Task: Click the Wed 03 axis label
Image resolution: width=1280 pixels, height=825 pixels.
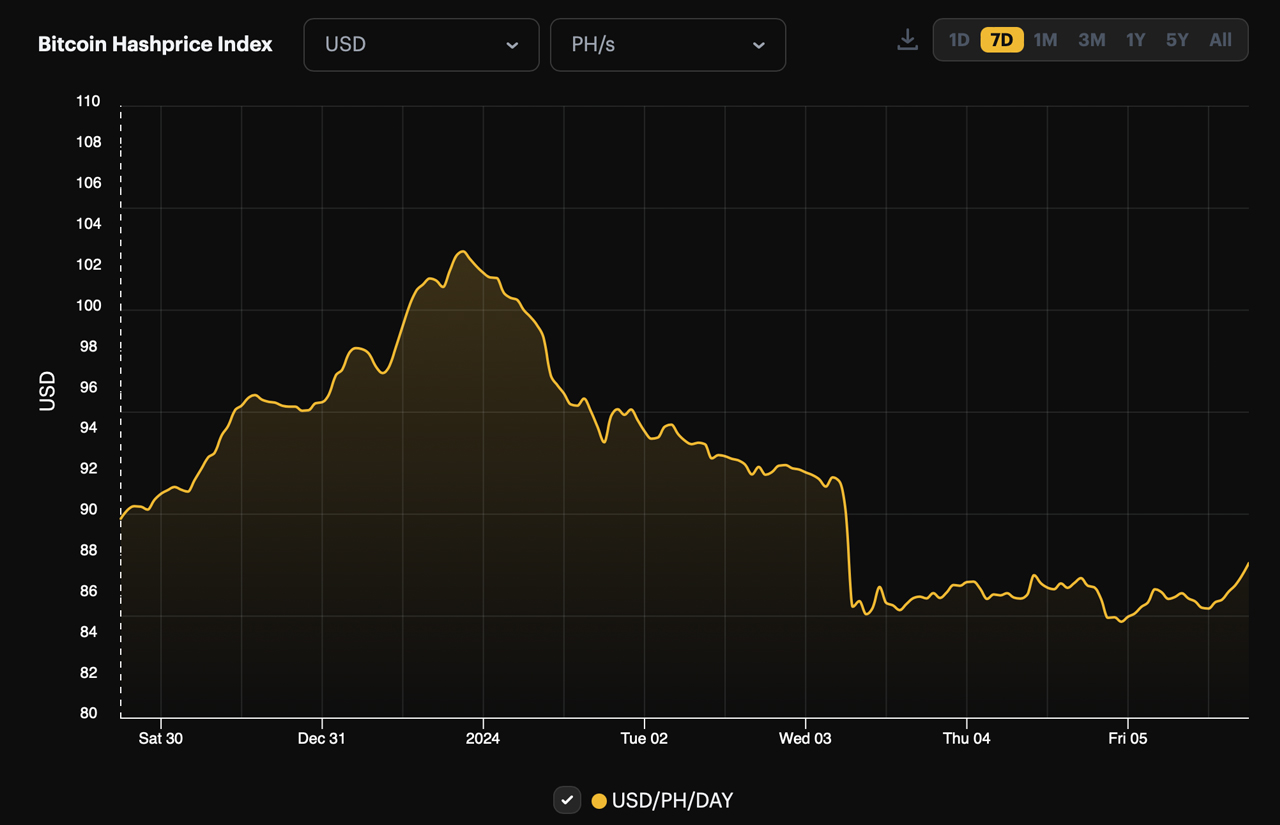Action: pyautogui.click(x=805, y=738)
